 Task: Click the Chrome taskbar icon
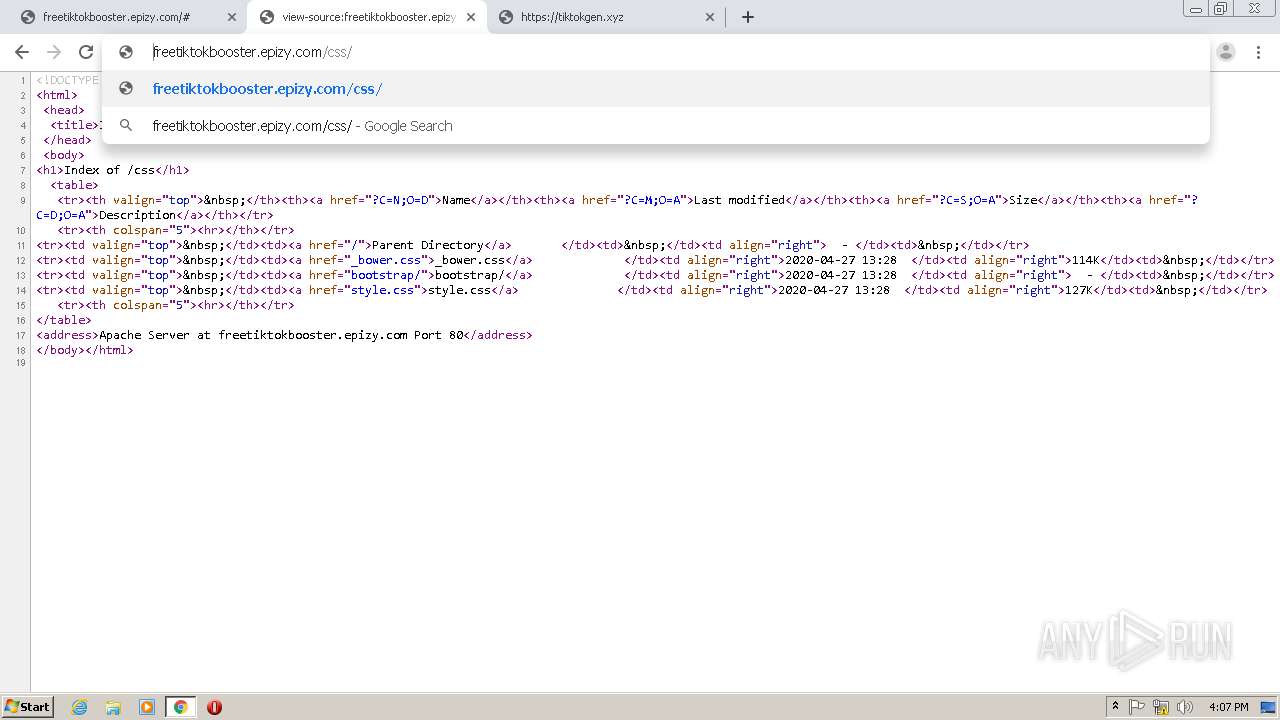(x=180, y=707)
